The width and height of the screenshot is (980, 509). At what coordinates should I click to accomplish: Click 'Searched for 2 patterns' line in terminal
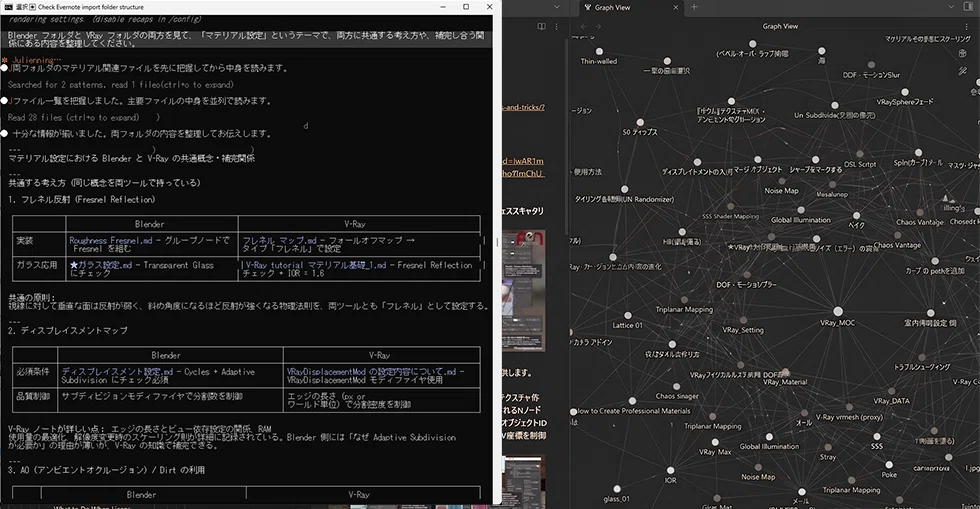[121, 84]
